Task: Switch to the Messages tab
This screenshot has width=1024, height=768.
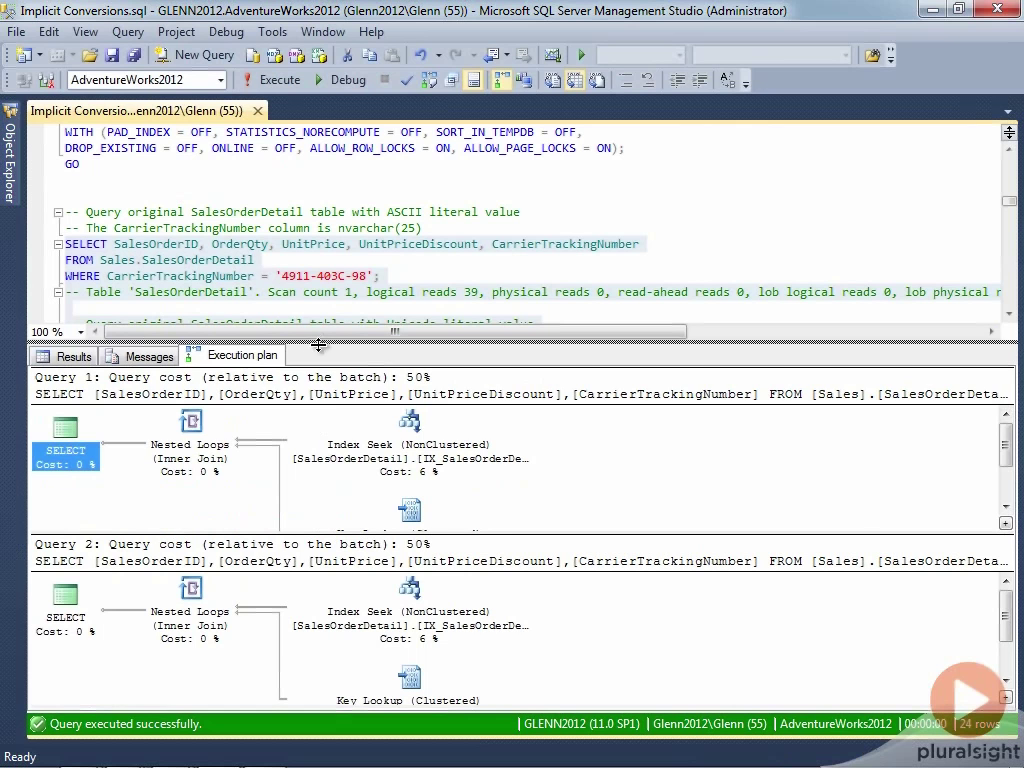Action: (140, 357)
